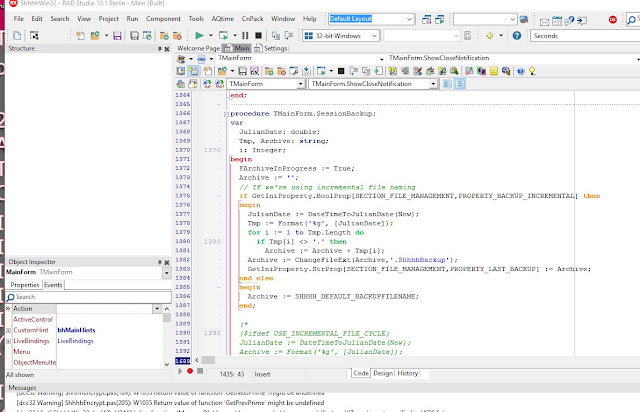Pause program with the pause icon
The image size is (640, 412).
[x=245, y=36]
